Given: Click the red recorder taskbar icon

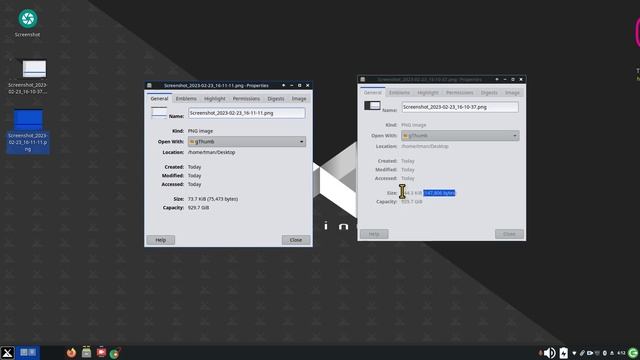Looking at the screenshot, I should [102, 353].
